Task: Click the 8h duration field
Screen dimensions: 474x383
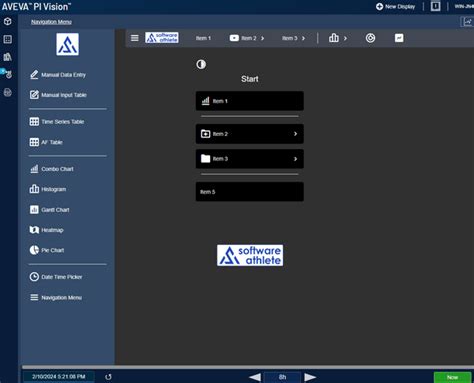Action: 282,377
